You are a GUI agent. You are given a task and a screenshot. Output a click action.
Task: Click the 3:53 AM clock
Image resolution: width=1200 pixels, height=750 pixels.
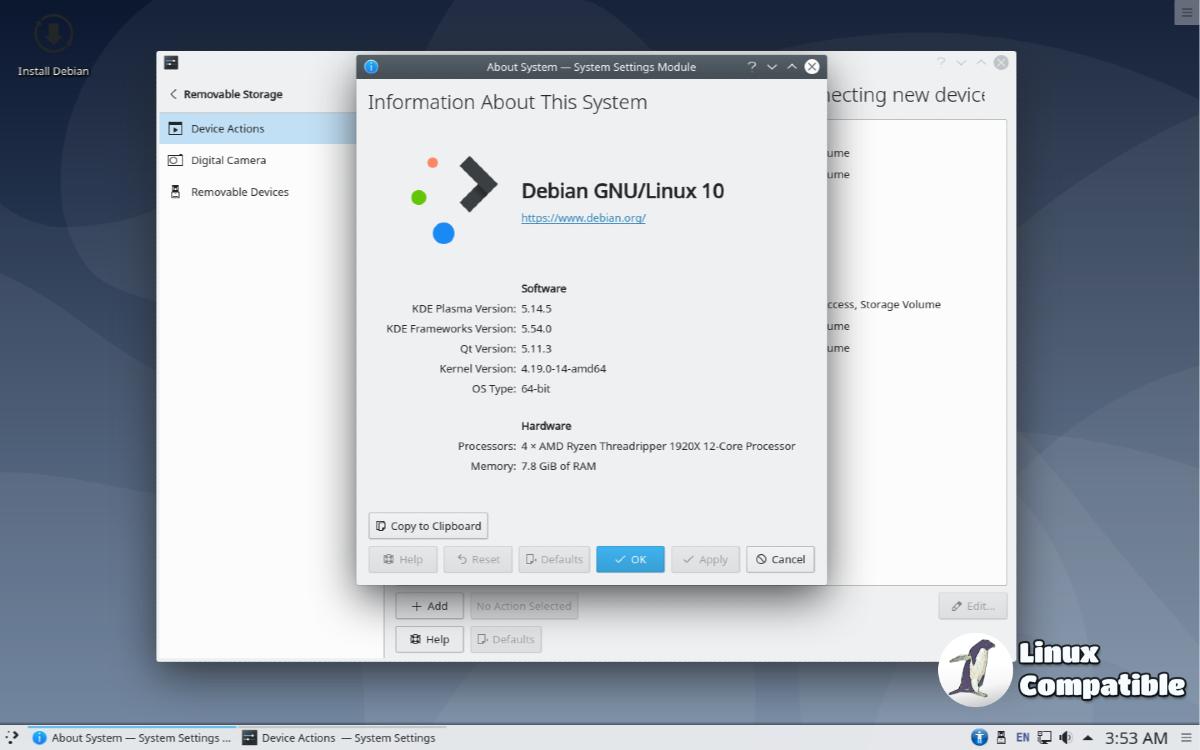pyautogui.click(x=1136, y=738)
